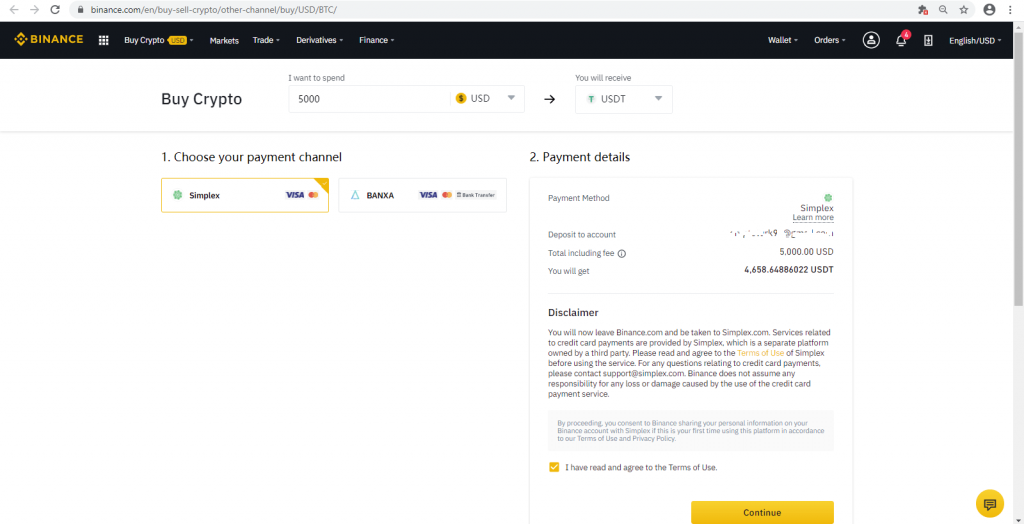1024x524 pixels.
Task: Open the chat support bubble icon
Action: click(989, 504)
